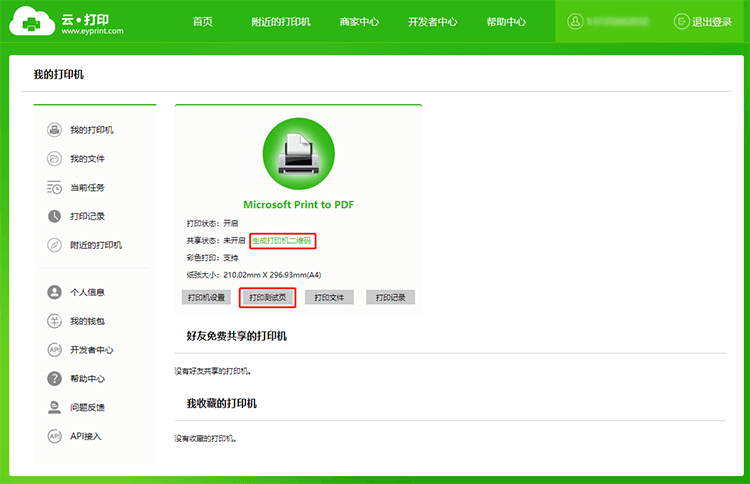Open 我的钱包 in the sidebar
This screenshot has width=750, height=484.
pyautogui.click(x=88, y=321)
